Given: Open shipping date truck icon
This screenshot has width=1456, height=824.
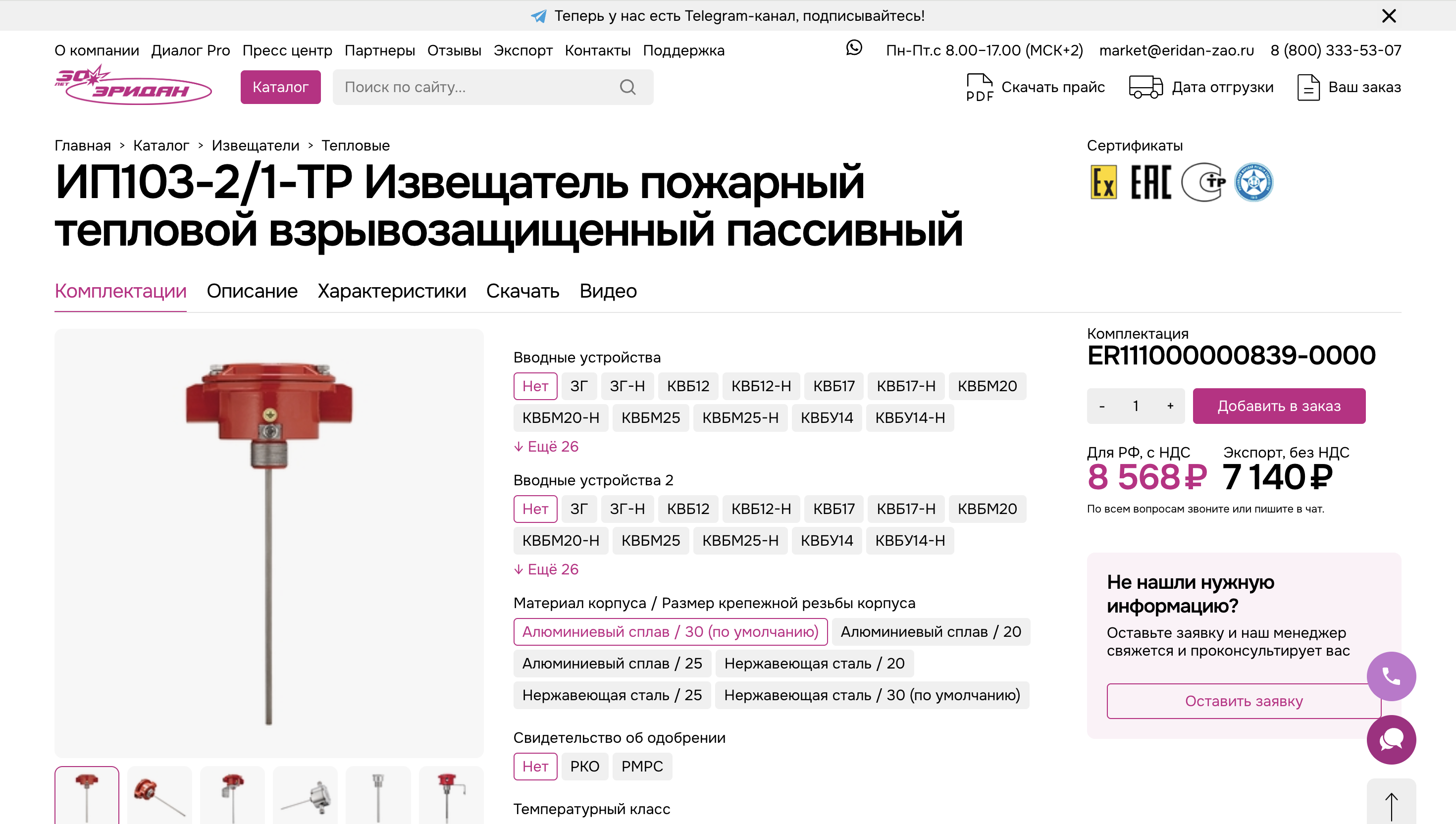Looking at the screenshot, I should click(1145, 87).
